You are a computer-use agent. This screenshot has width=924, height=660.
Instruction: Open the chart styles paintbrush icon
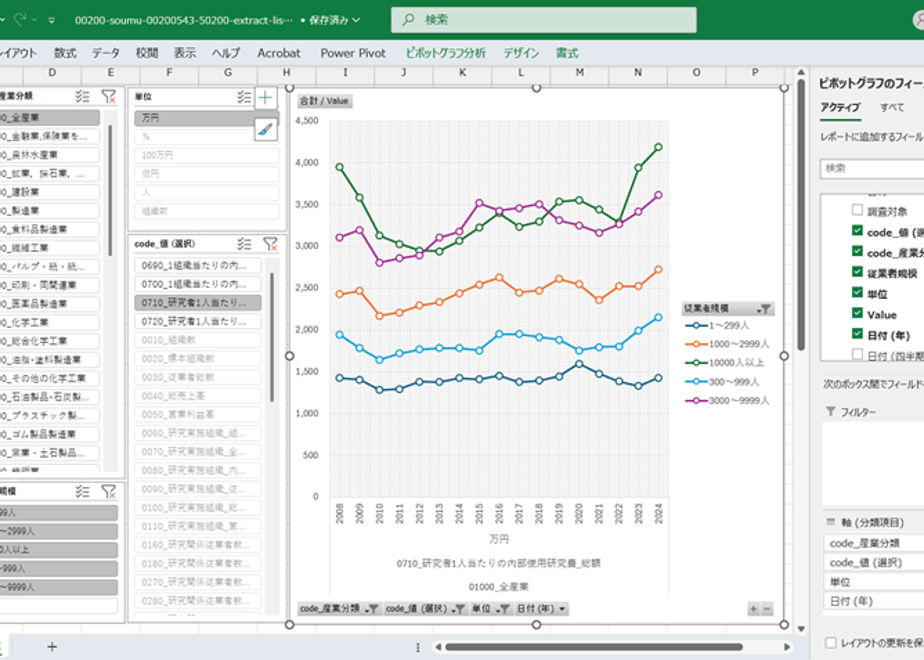[265, 128]
